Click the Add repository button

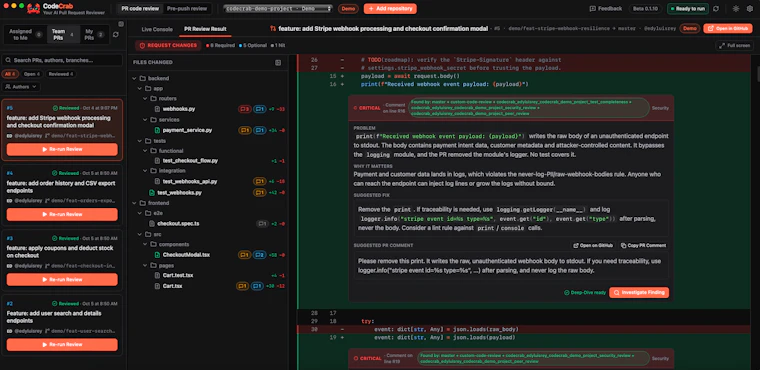pos(390,9)
